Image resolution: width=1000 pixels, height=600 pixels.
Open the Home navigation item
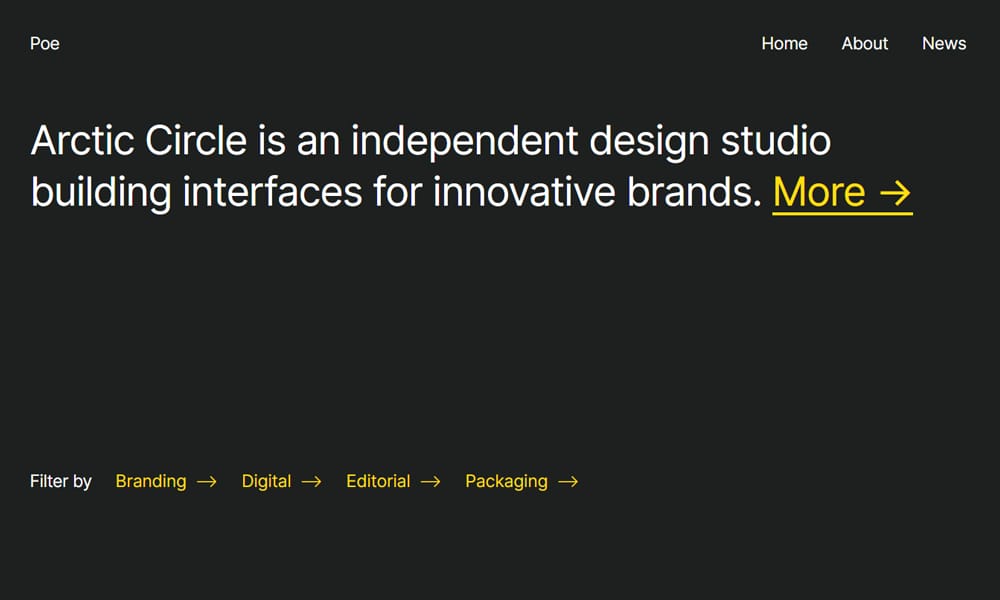coord(784,44)
